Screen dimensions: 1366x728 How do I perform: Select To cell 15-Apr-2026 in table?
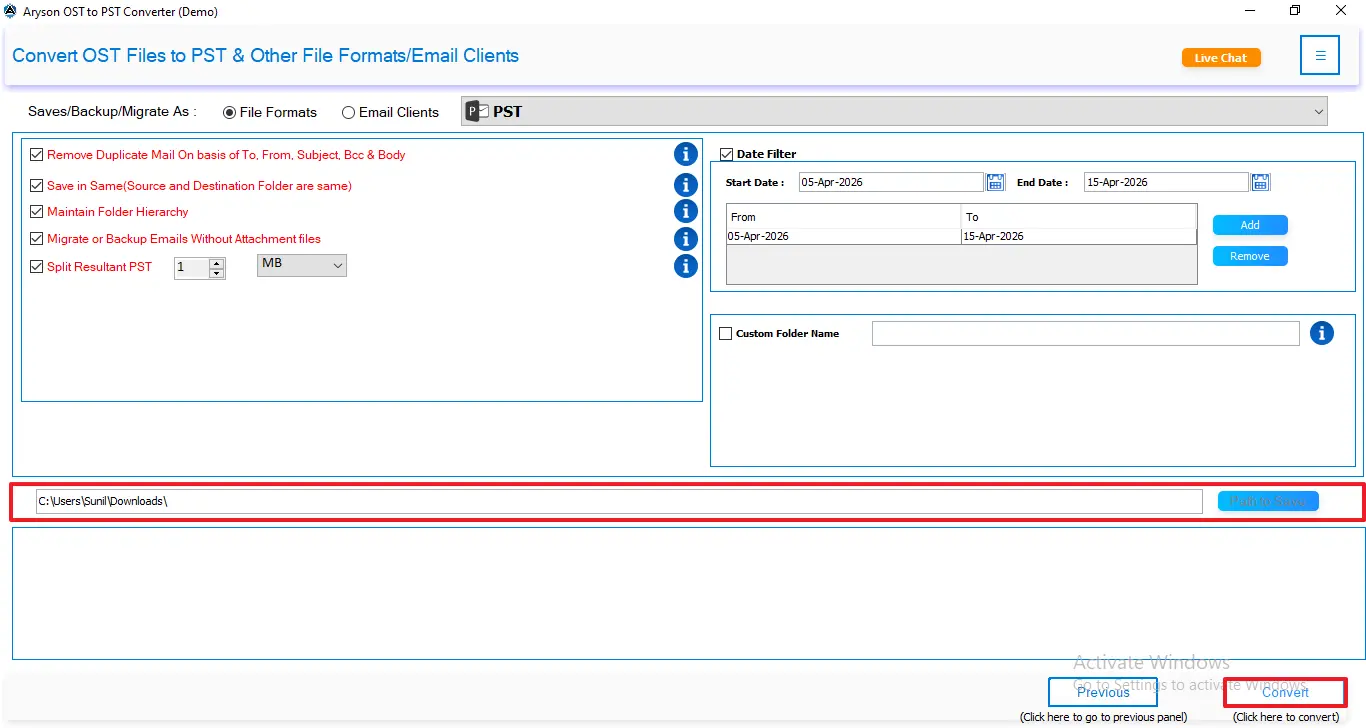click(1078, 236)
